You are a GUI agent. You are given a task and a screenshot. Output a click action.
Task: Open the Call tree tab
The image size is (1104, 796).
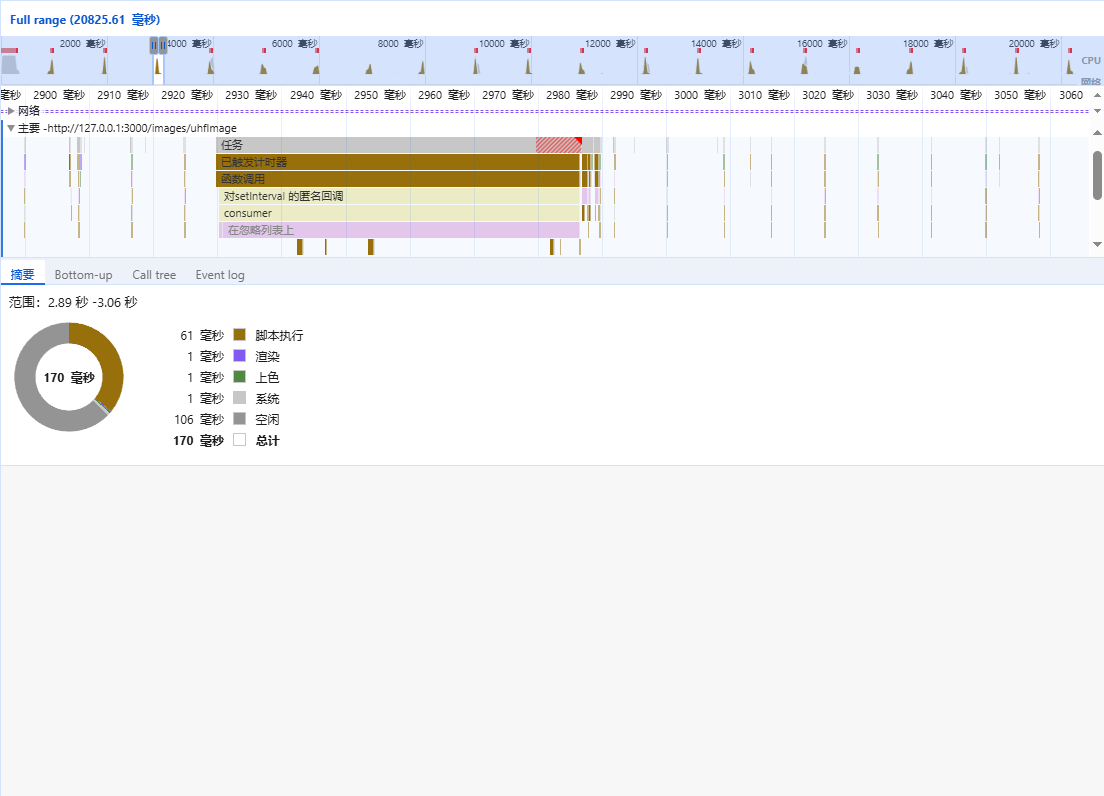[154, 275]
